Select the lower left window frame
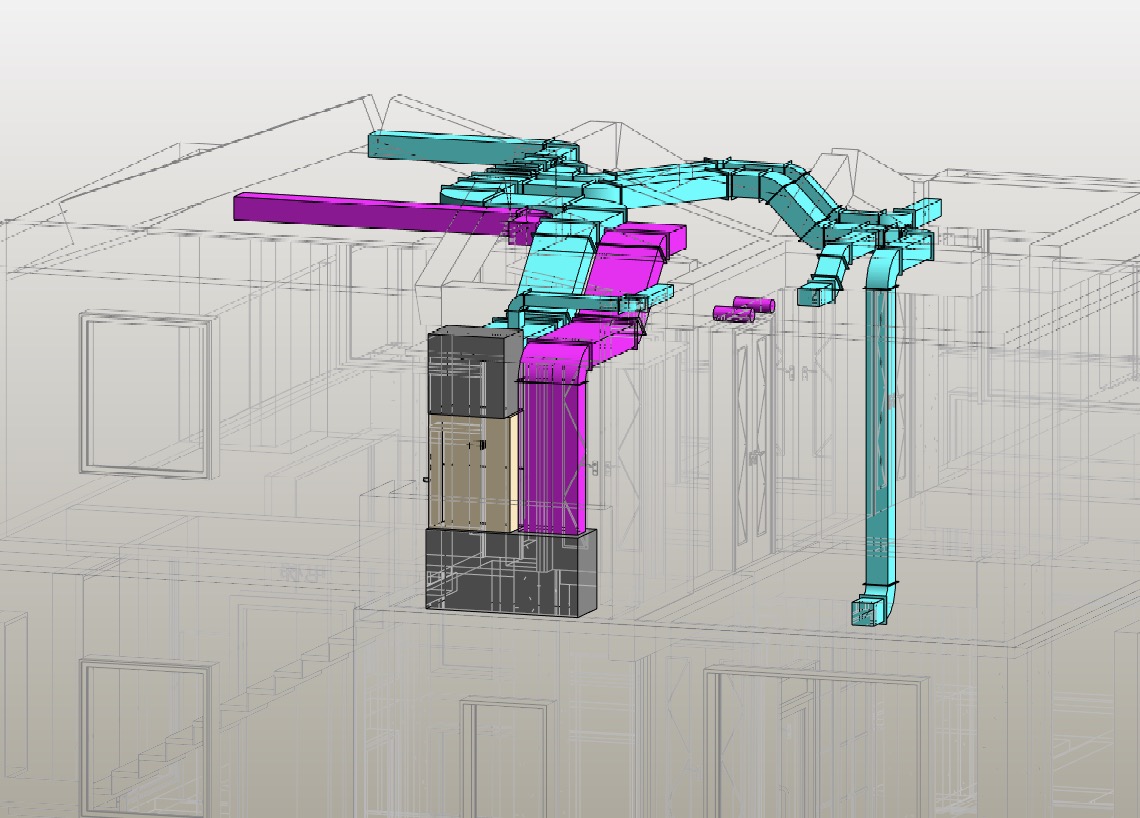 point(147,735)
